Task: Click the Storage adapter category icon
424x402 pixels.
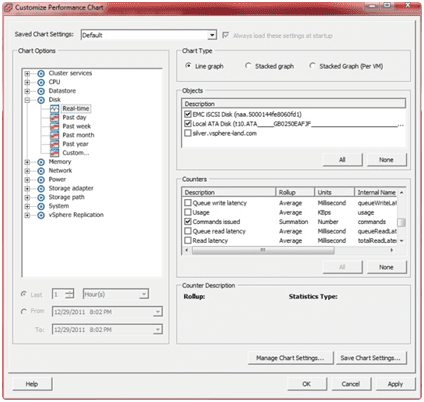Action: [41, 189]
